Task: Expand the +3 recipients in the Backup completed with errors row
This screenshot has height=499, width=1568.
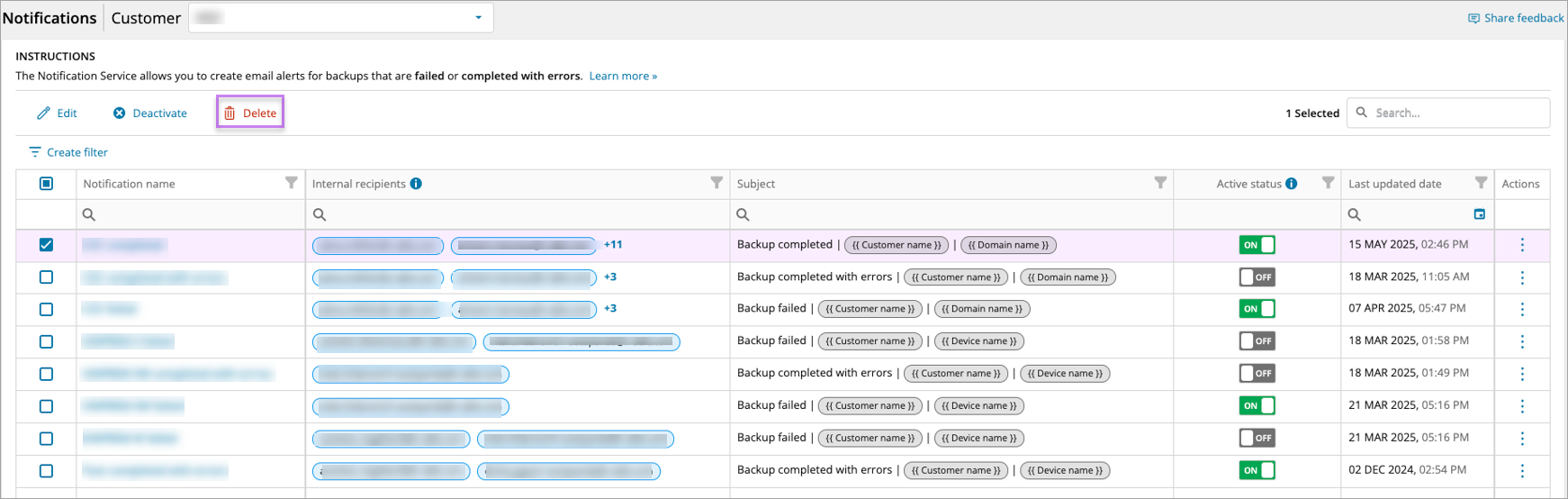Action: click(610, 277)
